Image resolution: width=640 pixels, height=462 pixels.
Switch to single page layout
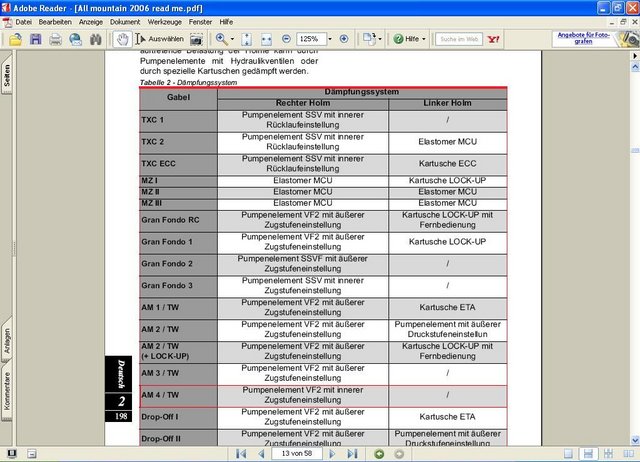coord(568,454)
